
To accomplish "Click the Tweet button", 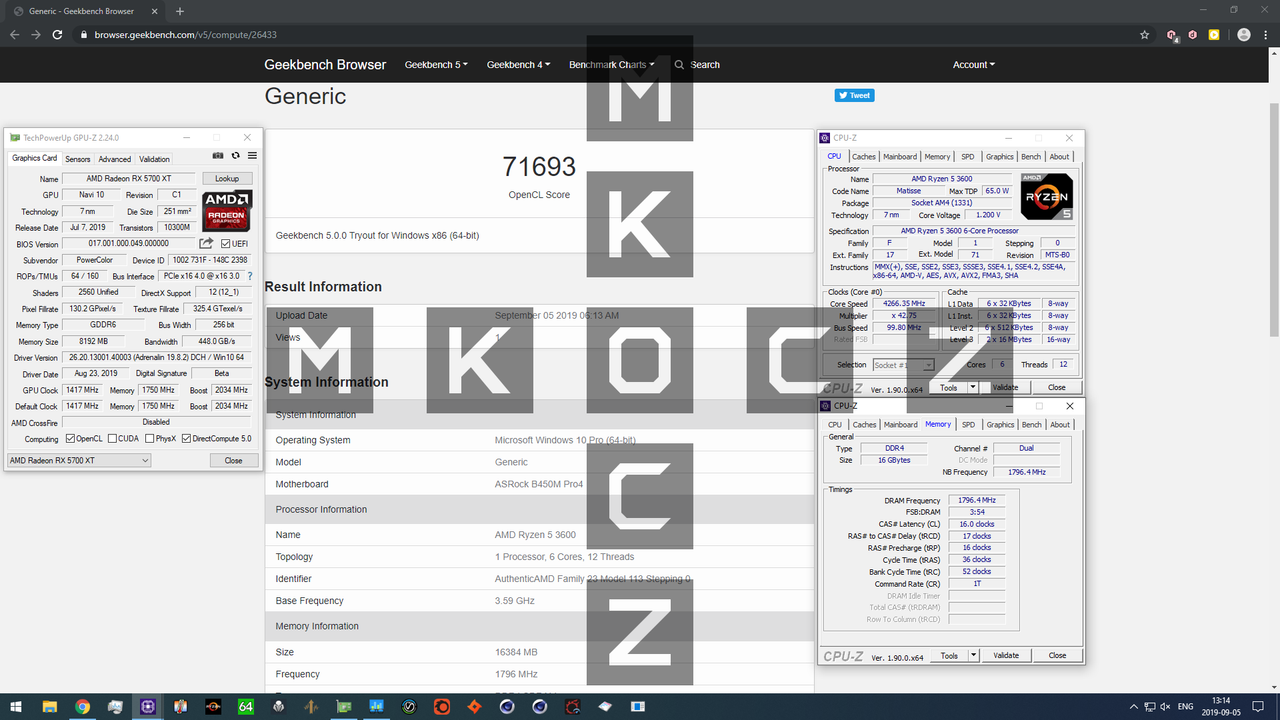I will pyautogui.click(x=855, y=95).
